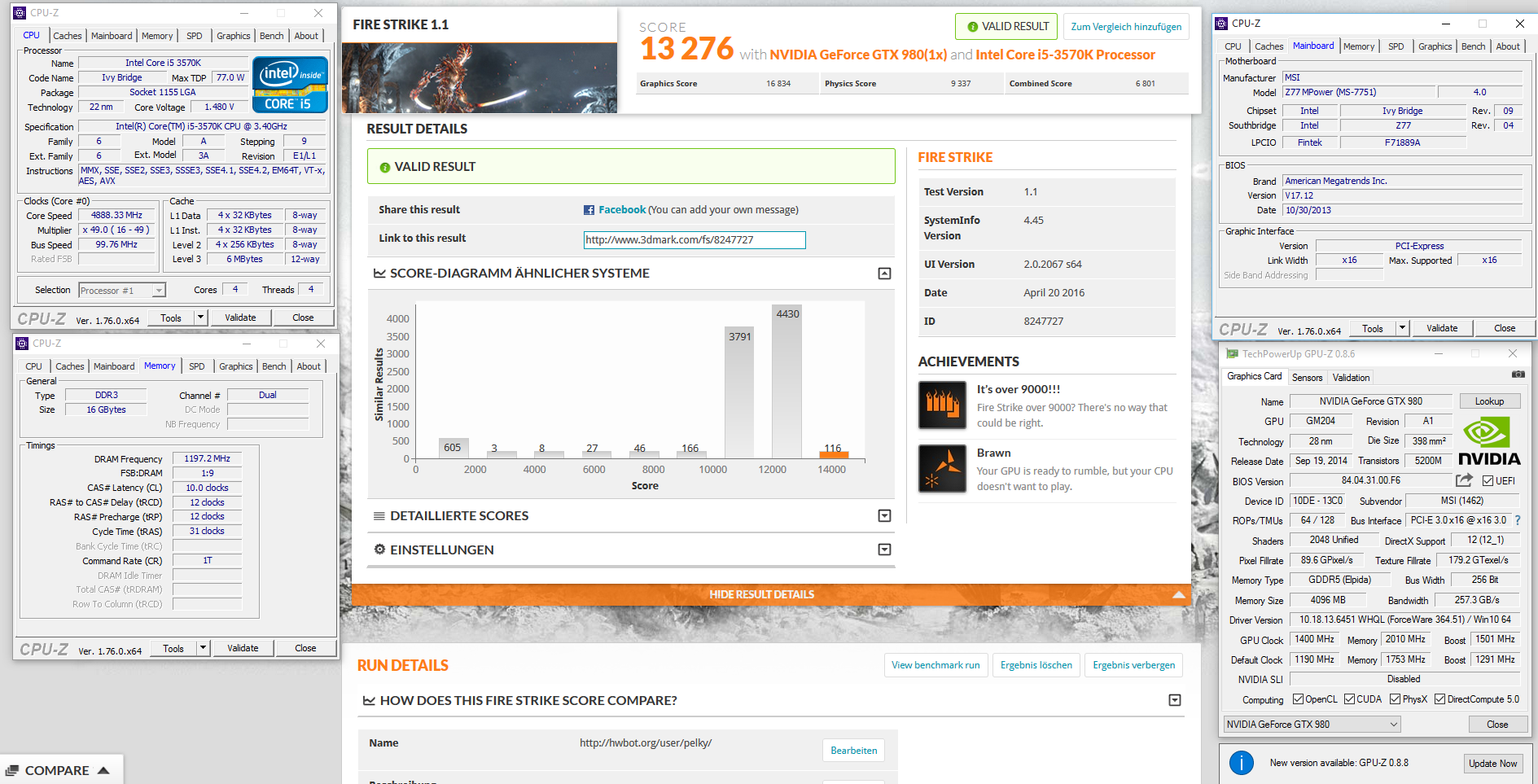Toggle the UEFI checkbox in GPU-Z

click(x=1488, y=481)
